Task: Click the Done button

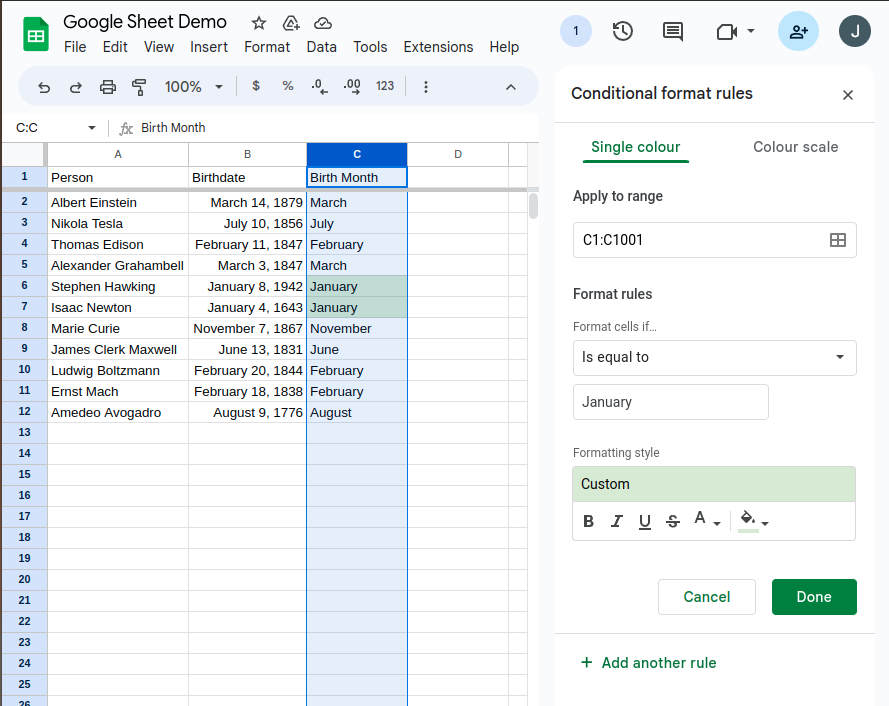Action: 814,597
